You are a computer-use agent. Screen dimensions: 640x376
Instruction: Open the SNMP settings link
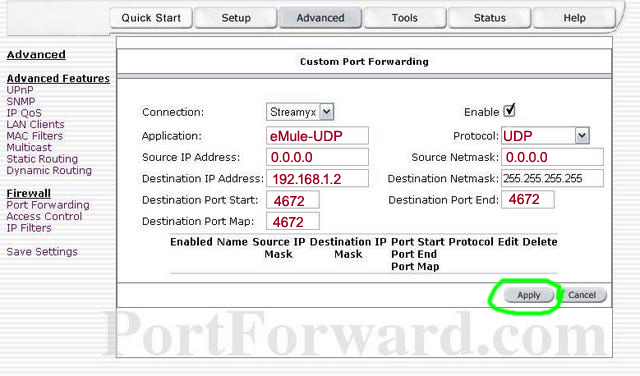click(x=21, y=101)
